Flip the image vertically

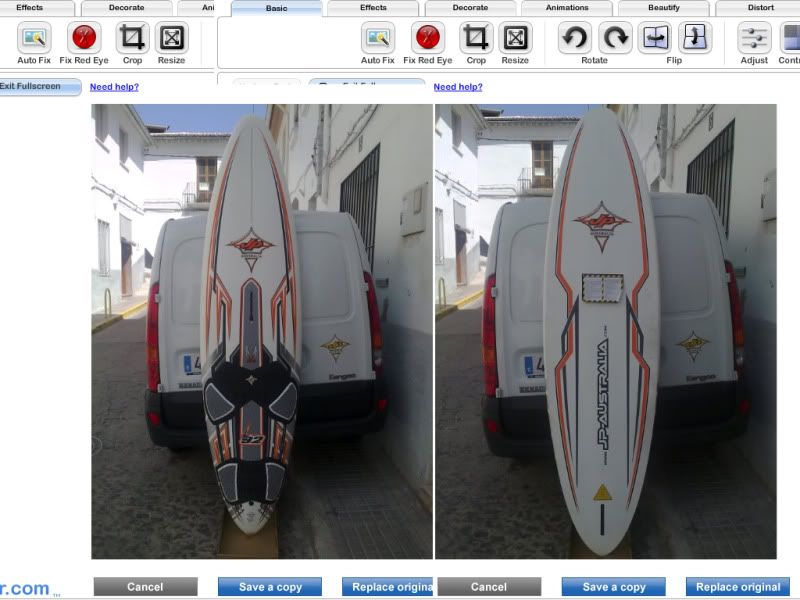(695, 38)
